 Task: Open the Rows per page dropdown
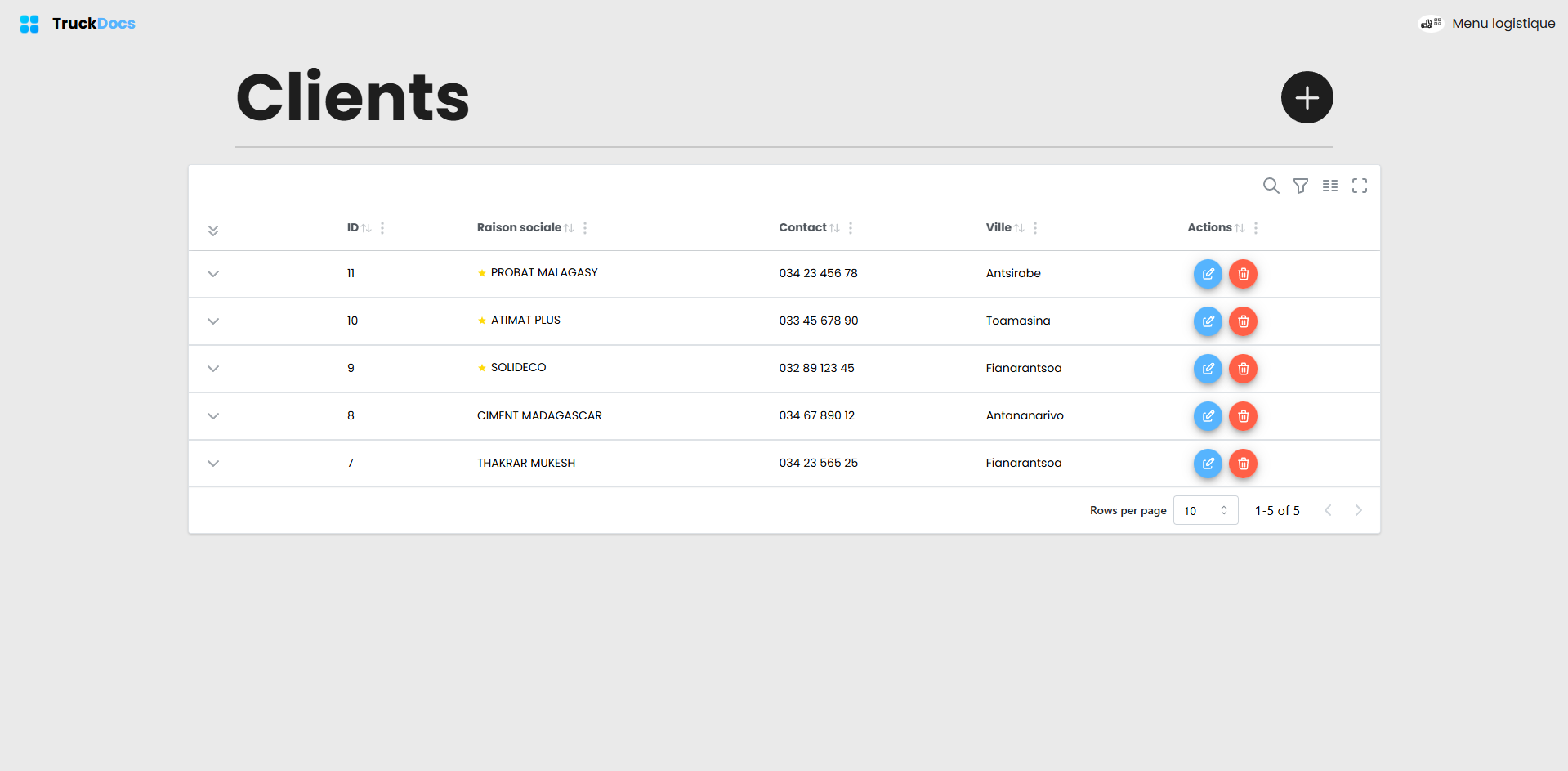click(1205, 510)
